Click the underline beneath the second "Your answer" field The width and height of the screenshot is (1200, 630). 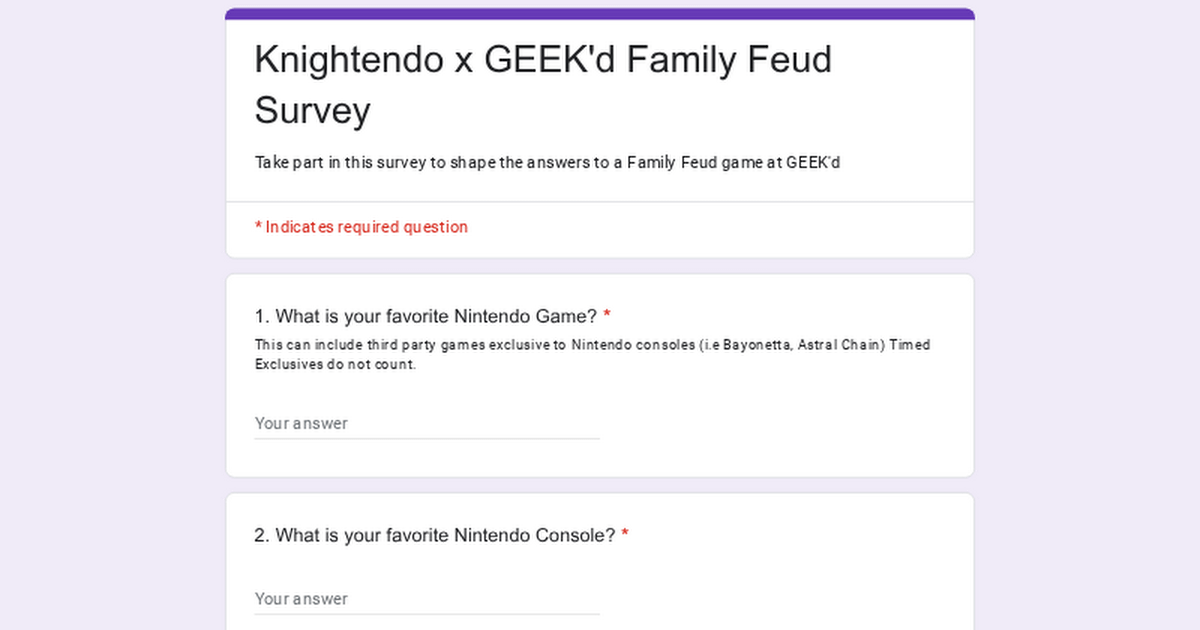coord(426,613)
